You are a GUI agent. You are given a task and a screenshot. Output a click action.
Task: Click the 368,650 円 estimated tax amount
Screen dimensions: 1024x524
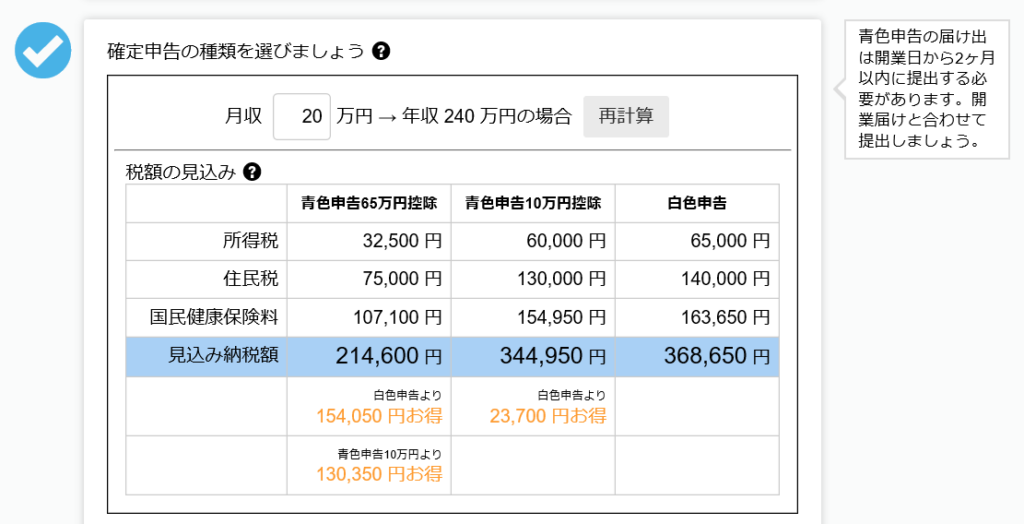point(716,356)
